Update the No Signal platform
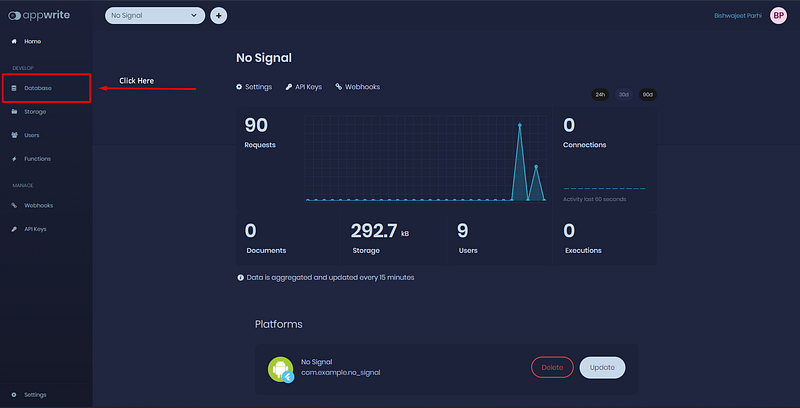 [602, 367]
